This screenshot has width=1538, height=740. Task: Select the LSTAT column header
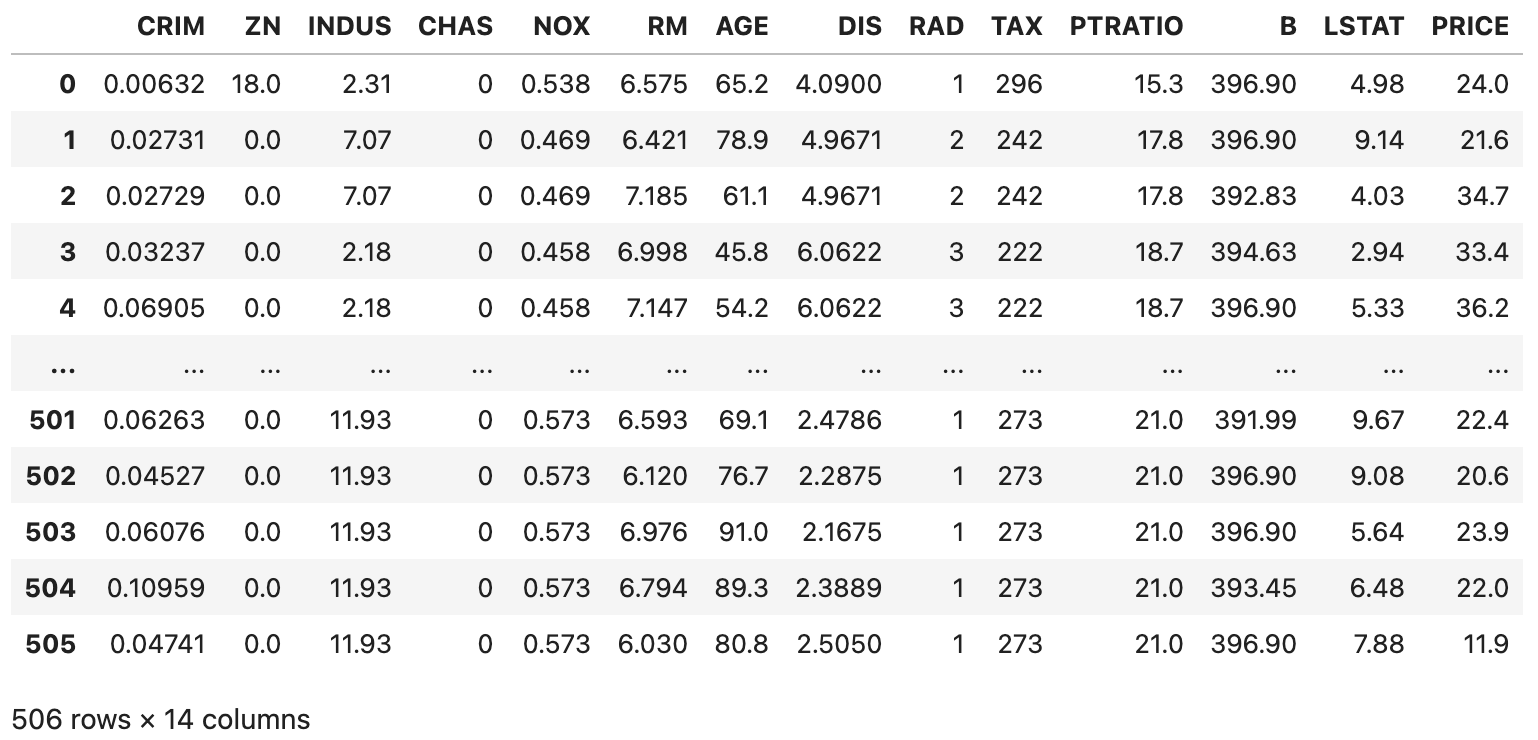tap(1363, 27)
